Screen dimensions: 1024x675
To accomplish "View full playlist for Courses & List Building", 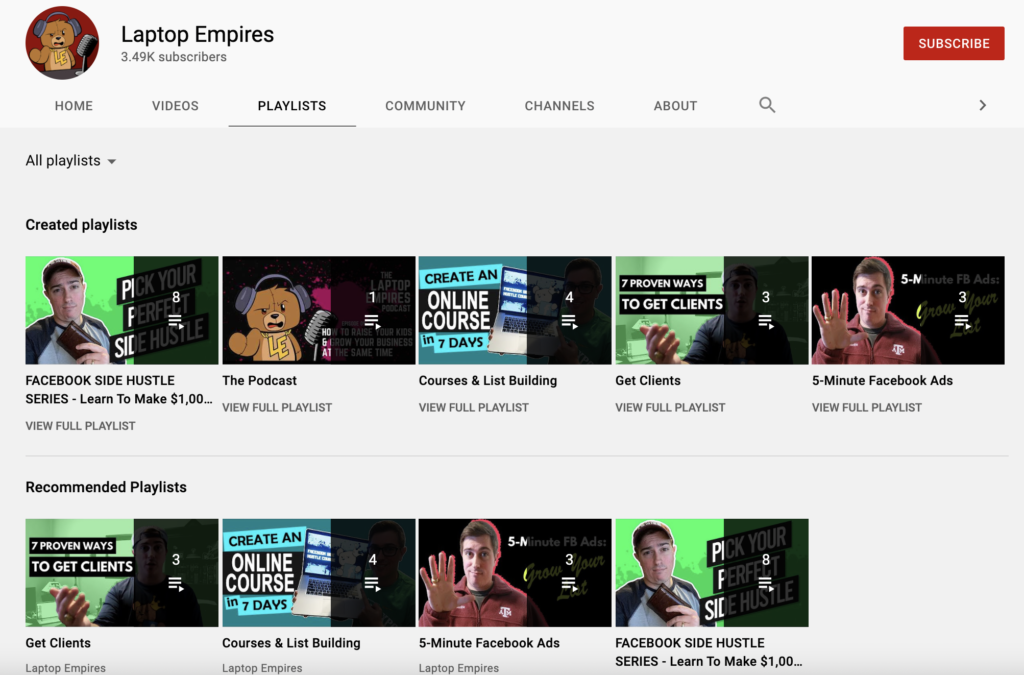I will point(473,407).
